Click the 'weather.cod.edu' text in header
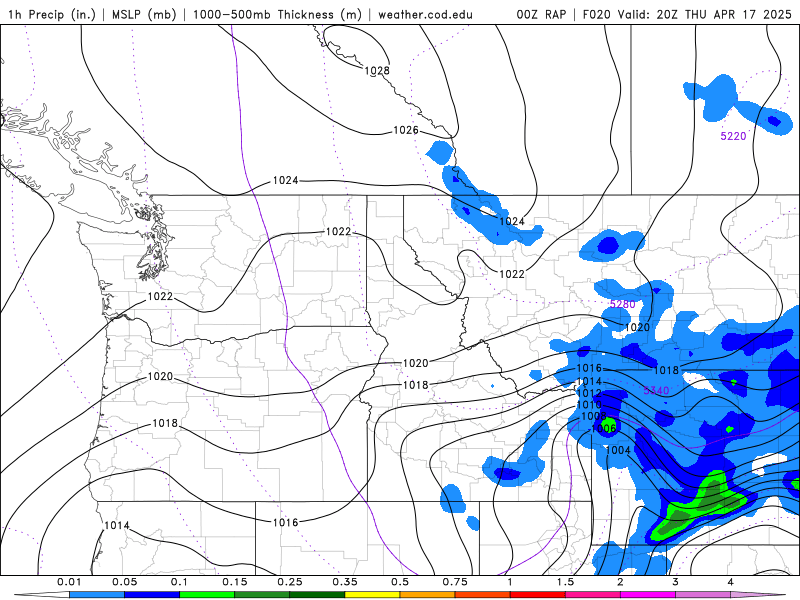800x600 pixels. [425, 14]
